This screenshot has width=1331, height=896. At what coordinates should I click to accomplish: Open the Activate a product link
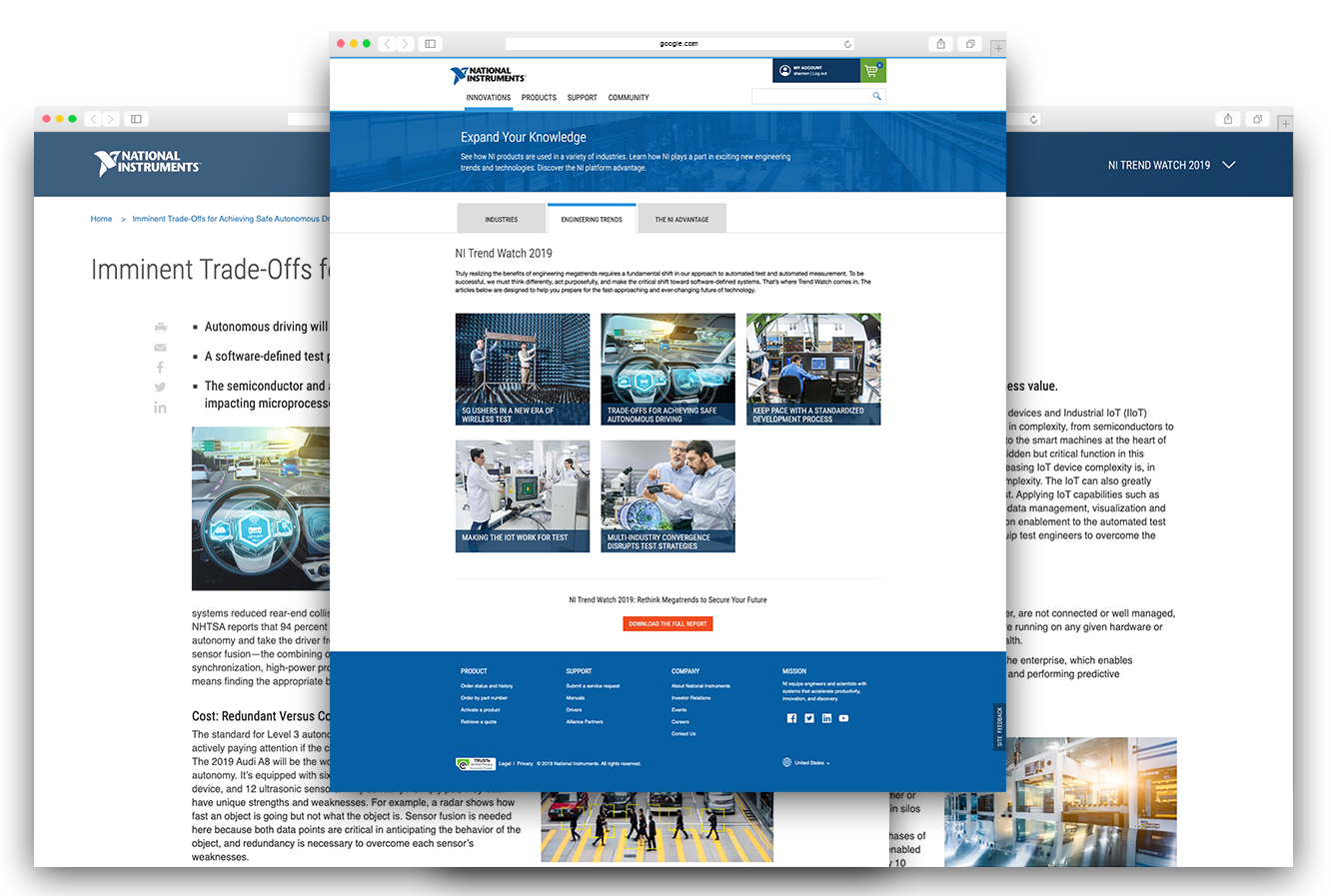(x=480, y=710)
